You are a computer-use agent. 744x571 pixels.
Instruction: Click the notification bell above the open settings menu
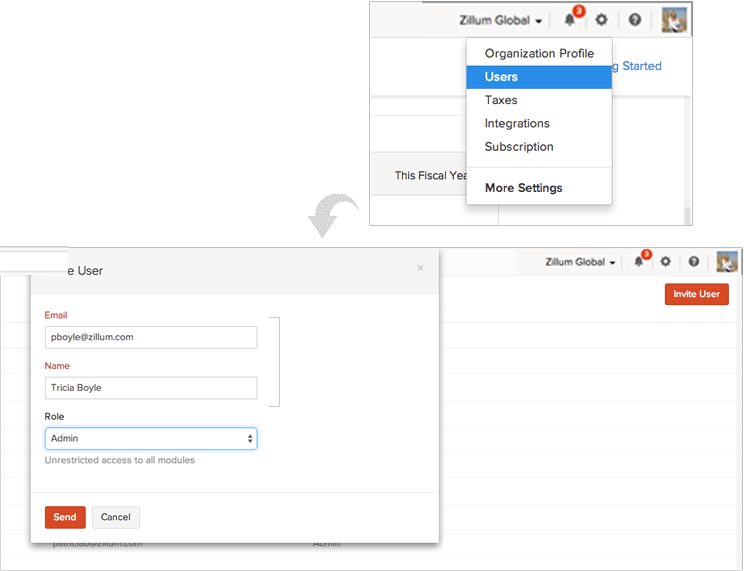[571, 20]
